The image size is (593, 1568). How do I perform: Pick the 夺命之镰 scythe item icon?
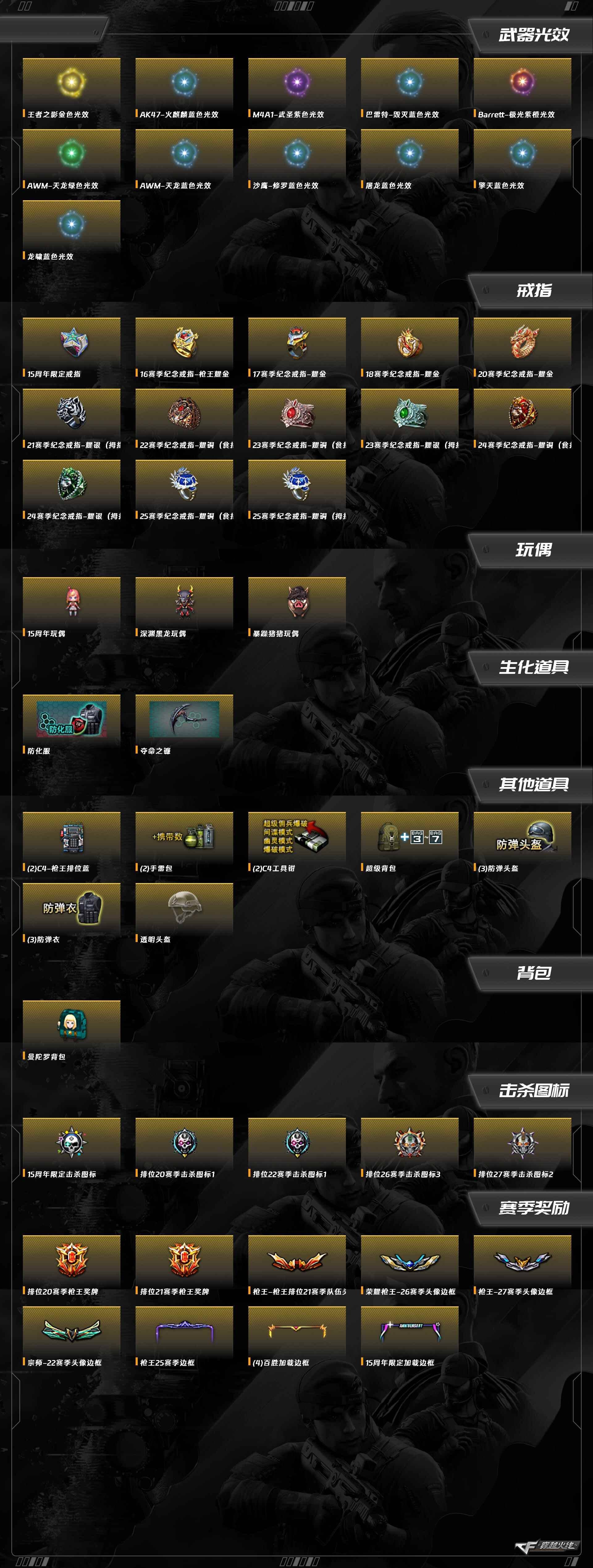pos(184,719)
